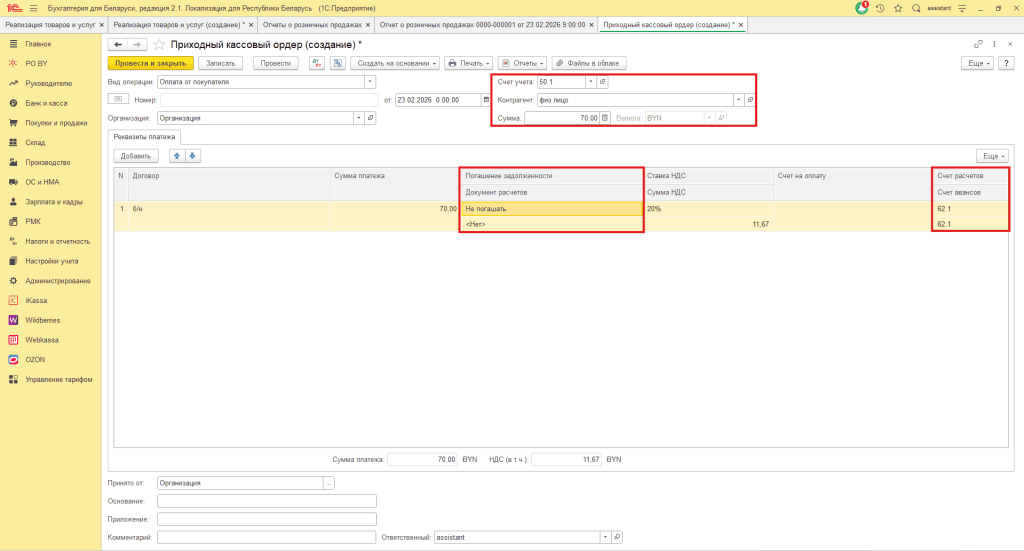
Task: Click into the Комментарий input field
Action: coord(266,538)
